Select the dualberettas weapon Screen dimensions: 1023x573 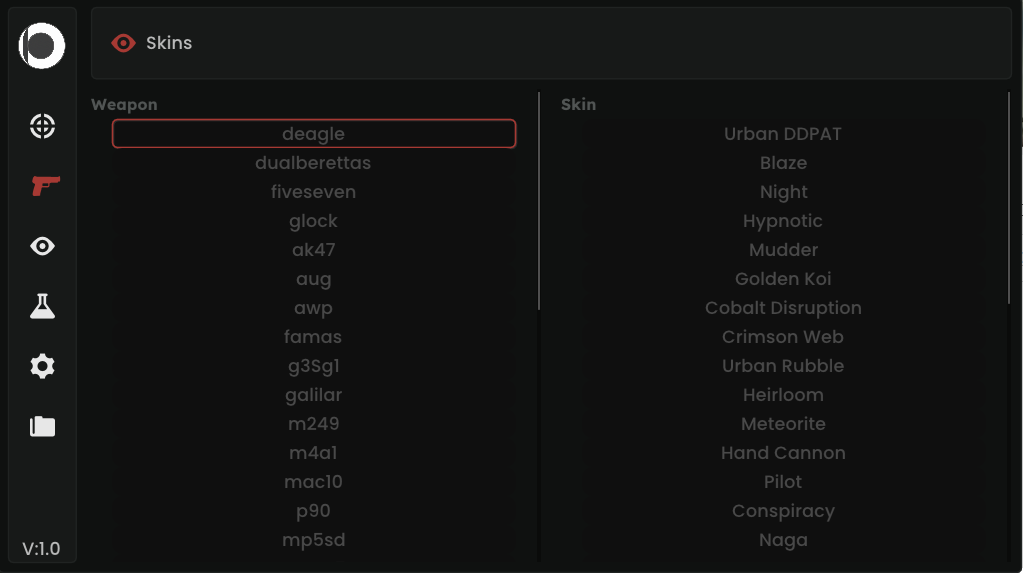click(x=313, y=163)
